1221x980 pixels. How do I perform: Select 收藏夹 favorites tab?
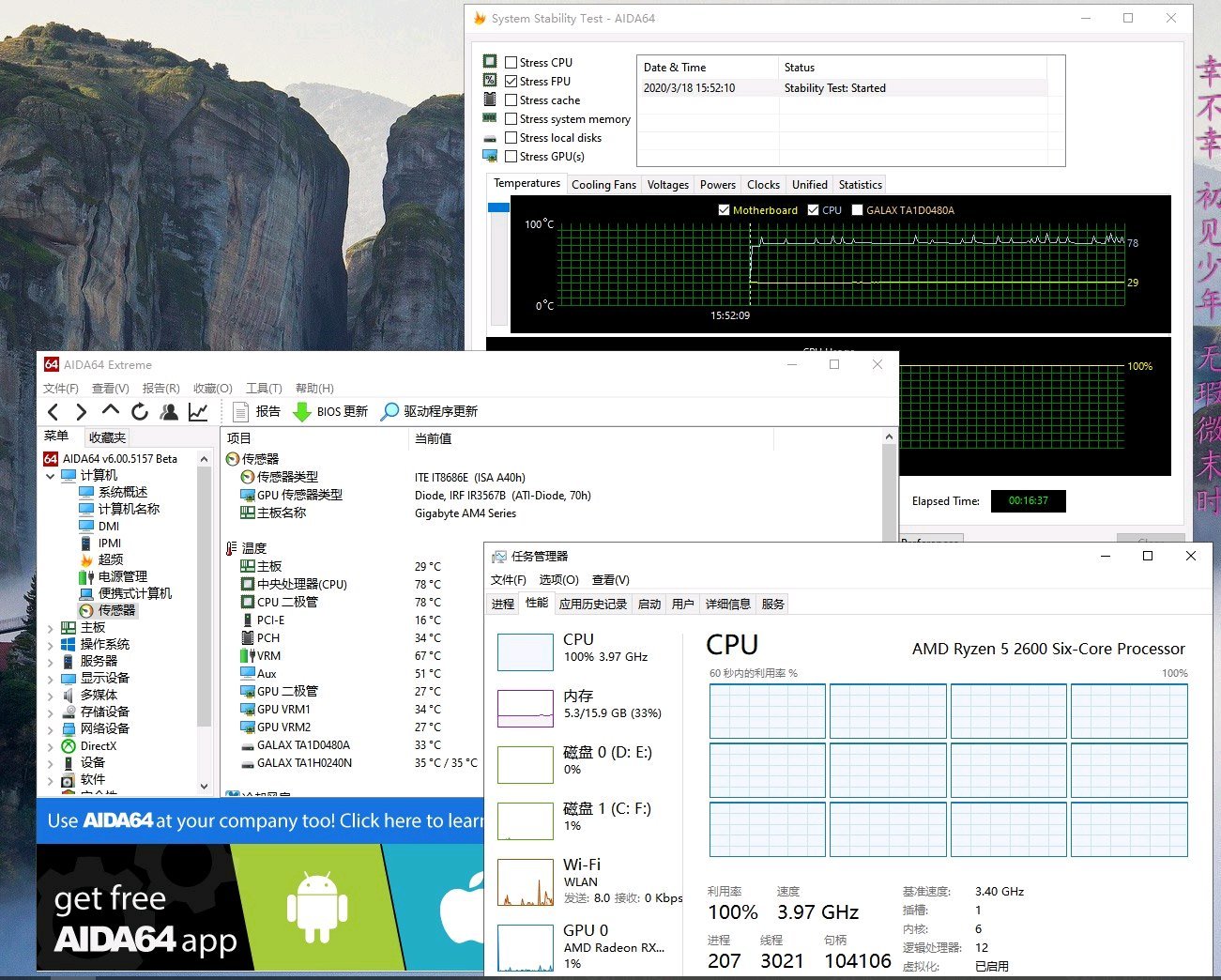107,437
